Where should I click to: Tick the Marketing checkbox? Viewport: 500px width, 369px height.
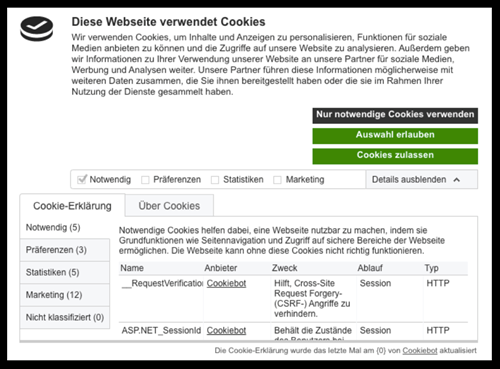[277, 180]
